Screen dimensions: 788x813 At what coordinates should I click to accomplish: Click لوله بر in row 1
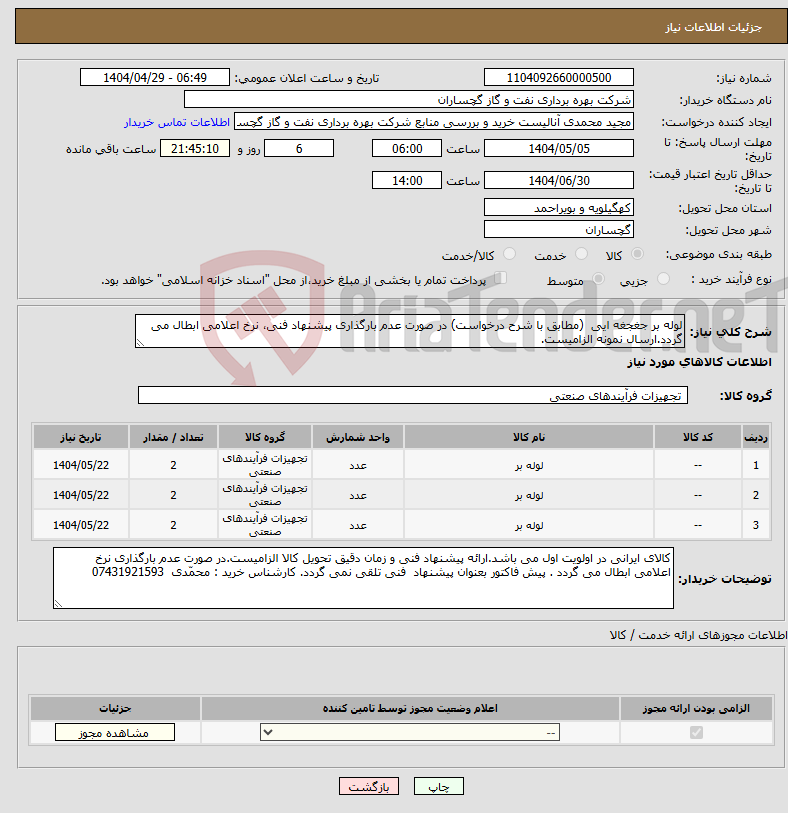point(529,466)
